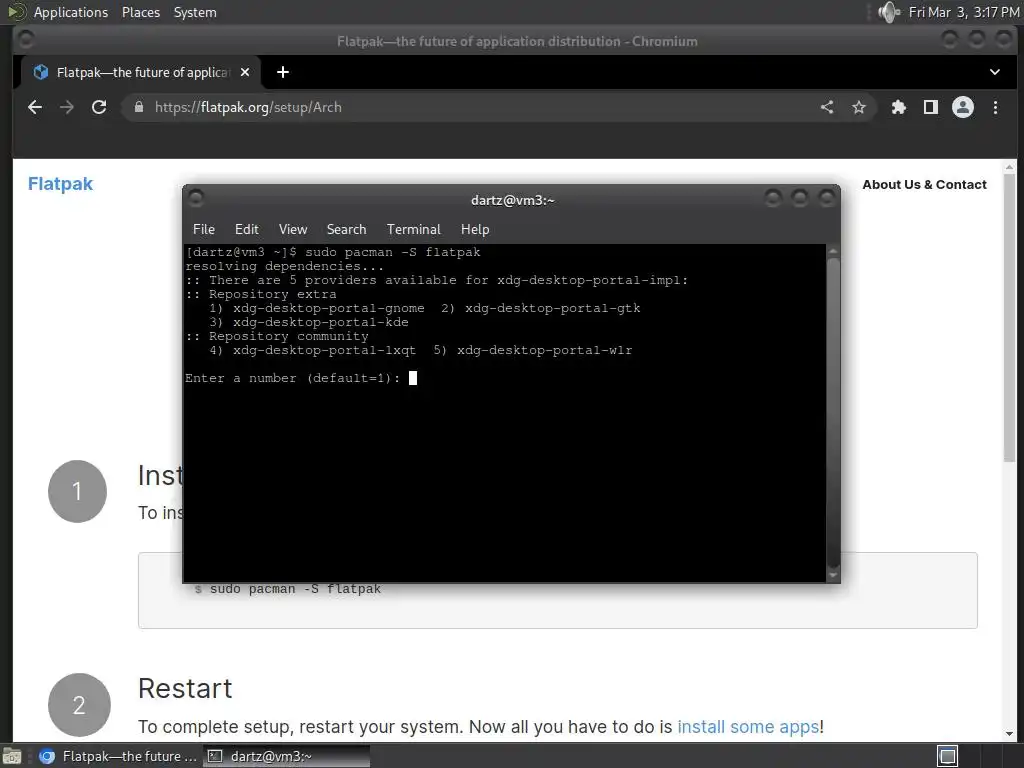Screen dimensions: 1024x768
Task: Click the terminal scrollbar up arrow
Action: pyautogui.click(x=833, y=251)
